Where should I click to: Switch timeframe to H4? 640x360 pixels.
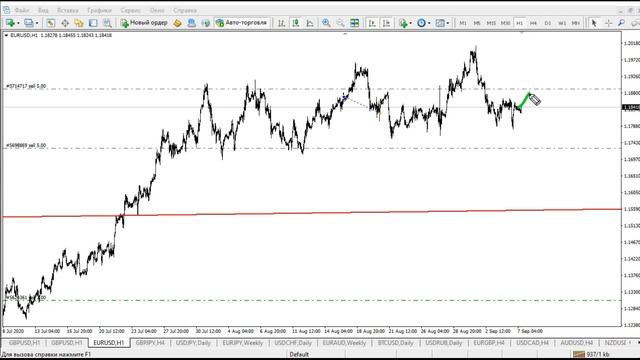pos(533,23)
